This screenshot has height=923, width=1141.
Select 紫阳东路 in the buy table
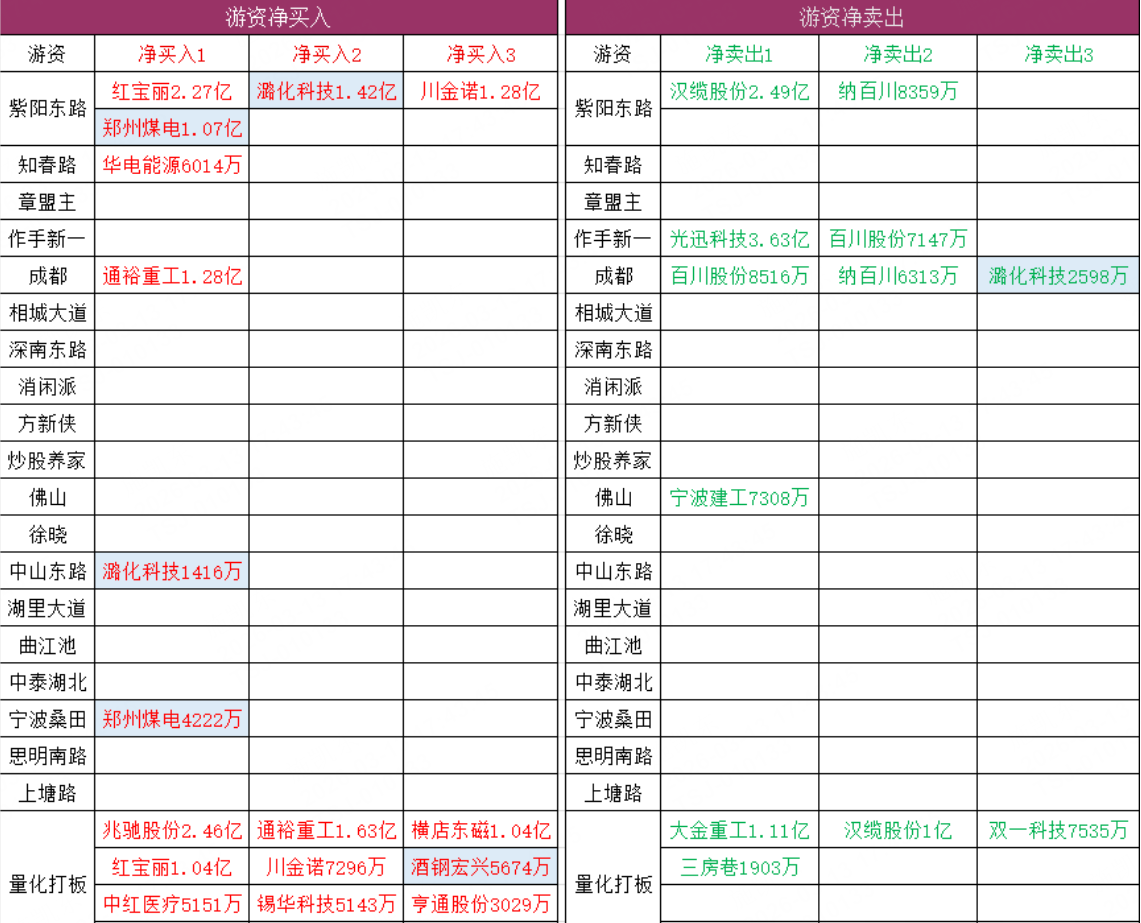47,109
